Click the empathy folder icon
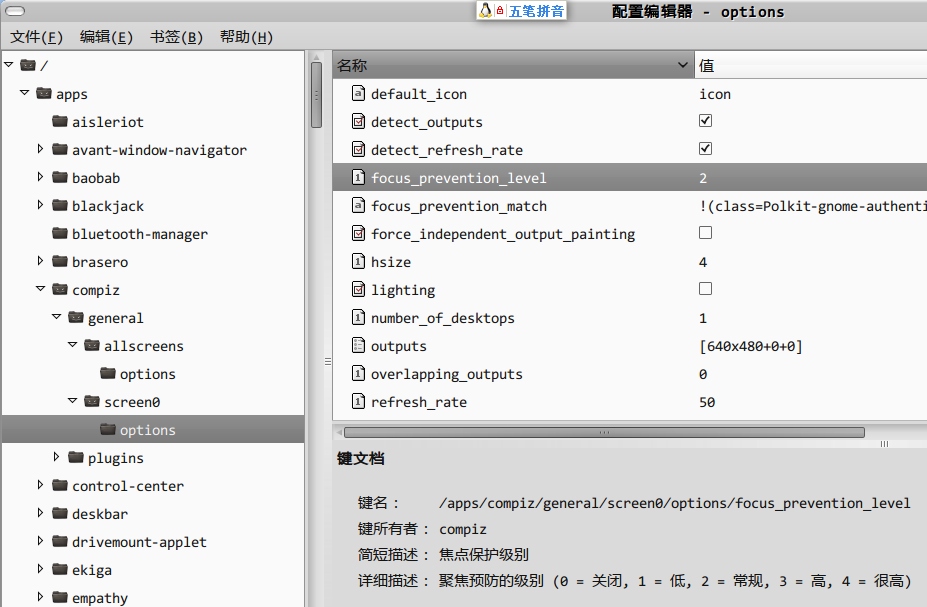The height and width of the screenshot is (607, 927). pos(60,597)
